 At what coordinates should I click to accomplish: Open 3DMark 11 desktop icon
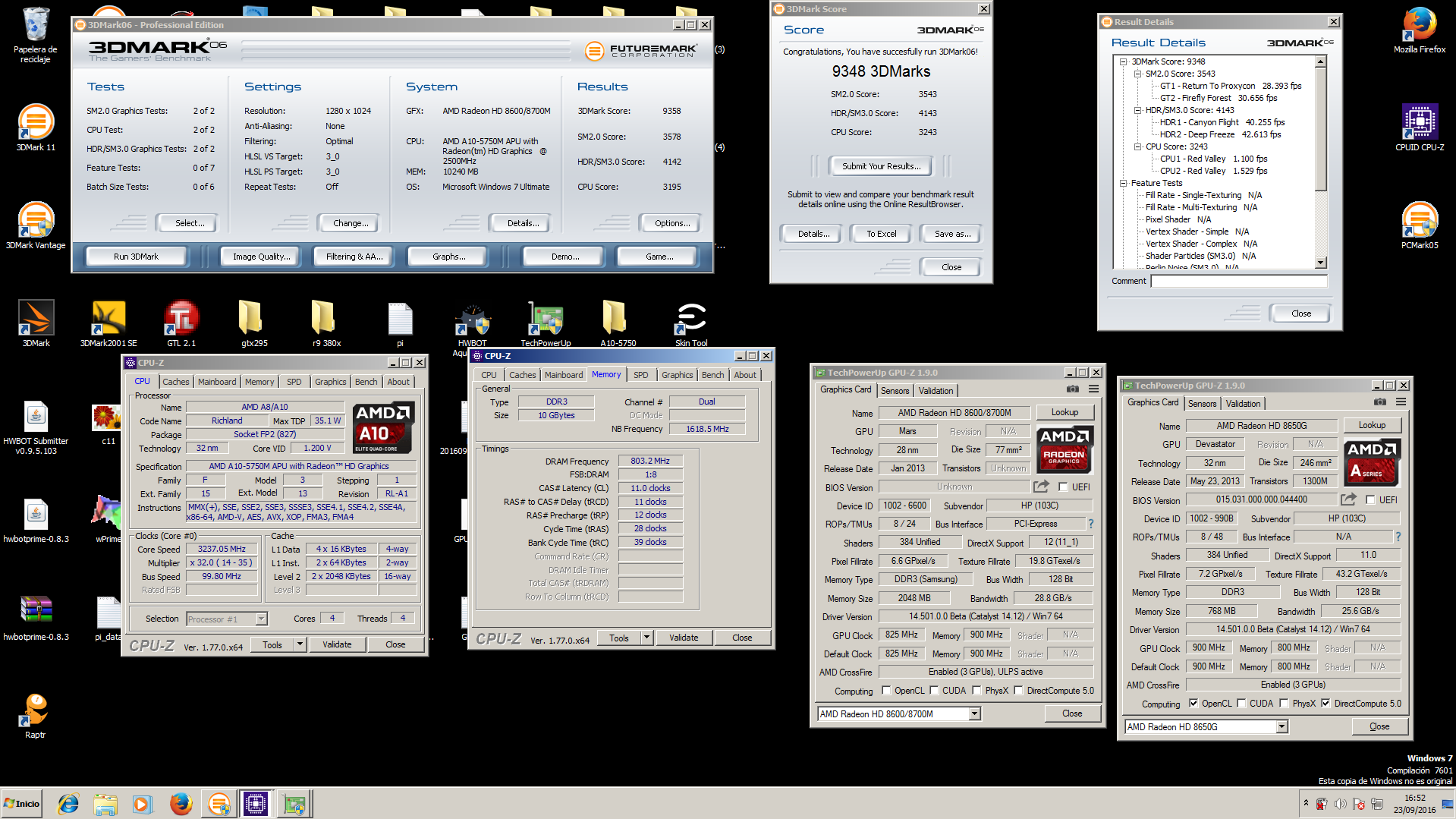pyautogui.click(x=36, y=128)
